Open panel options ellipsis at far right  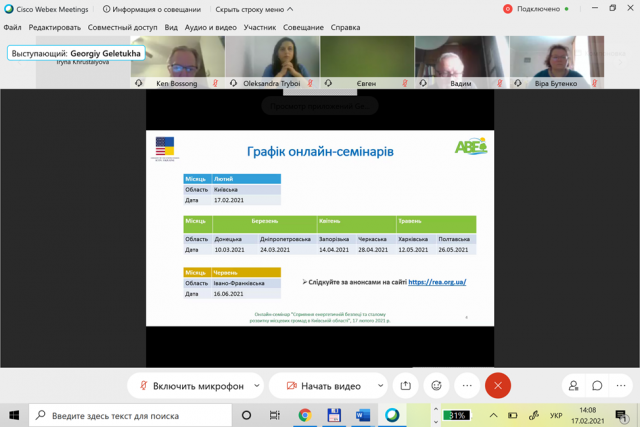(621, 385)
